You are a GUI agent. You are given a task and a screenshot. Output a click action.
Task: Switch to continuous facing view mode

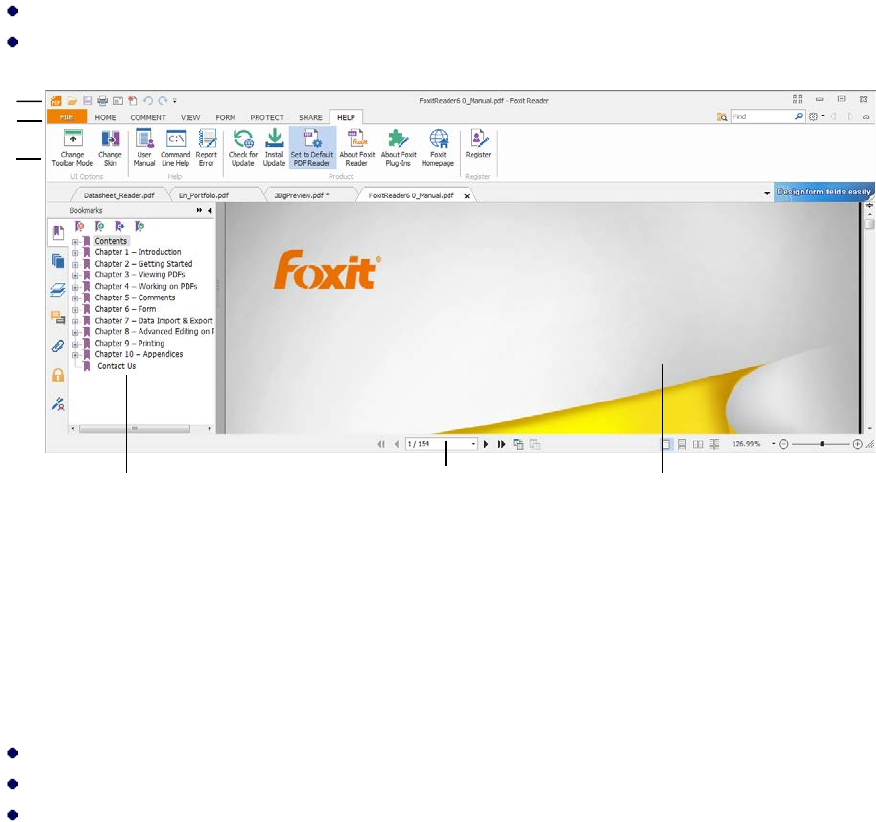[715, 444]
